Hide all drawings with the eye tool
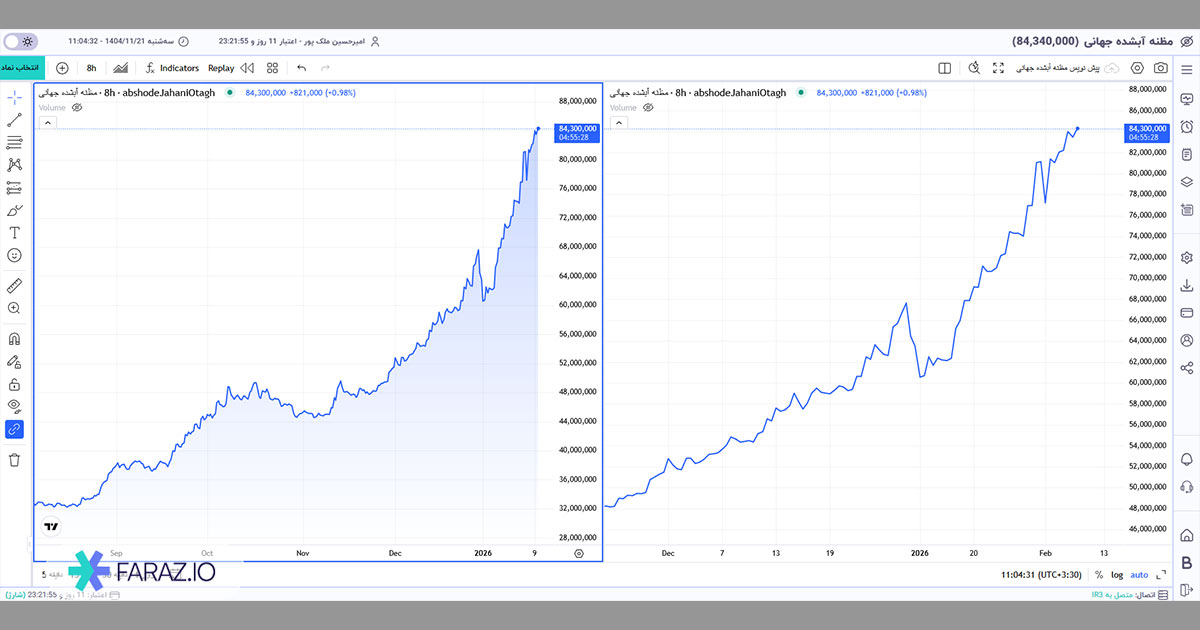1200x630 pixels. click(14, 406)
